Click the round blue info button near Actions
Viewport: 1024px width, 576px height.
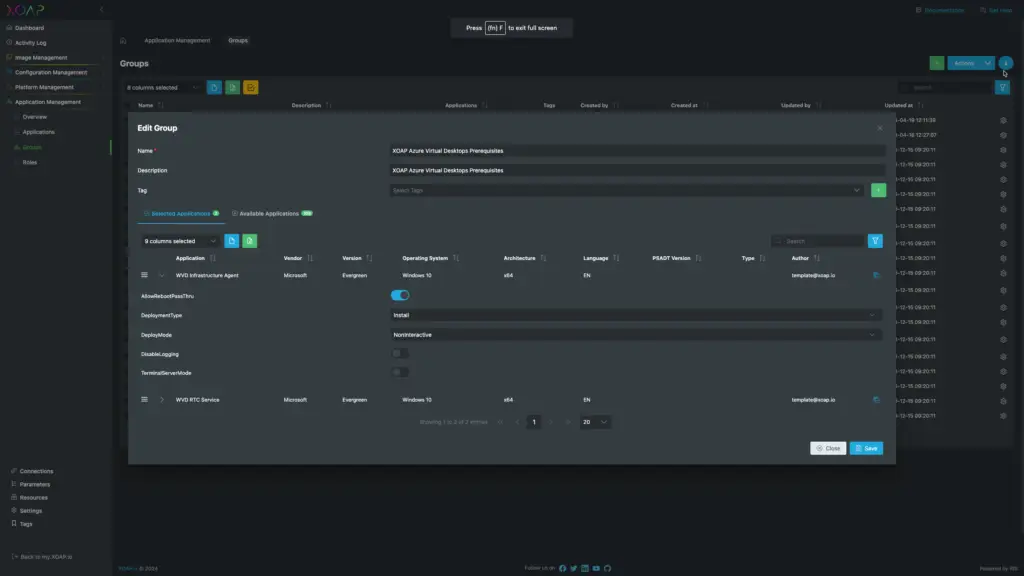pos(1006,63)
